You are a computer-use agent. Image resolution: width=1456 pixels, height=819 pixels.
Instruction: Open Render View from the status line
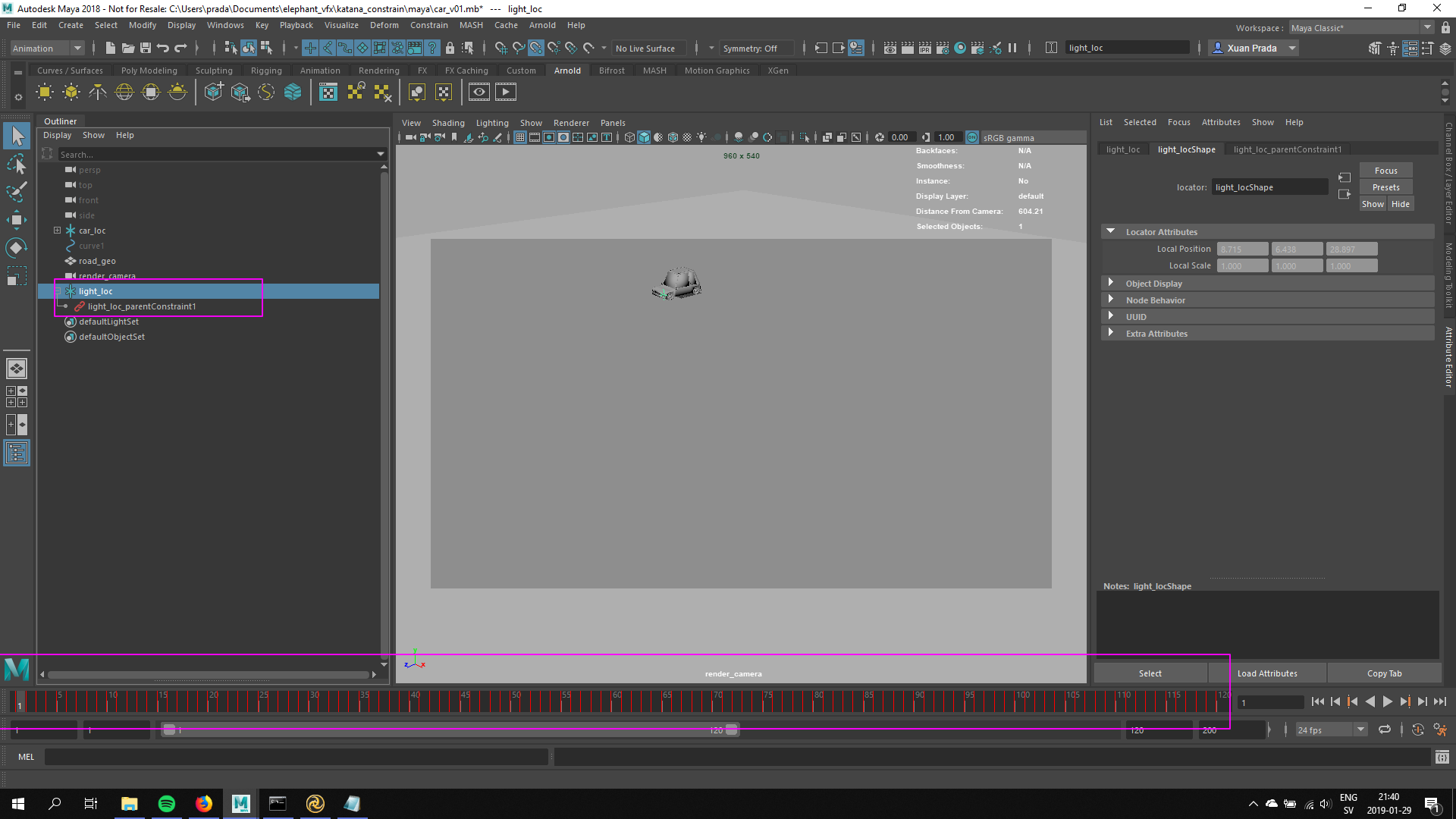point(890,48)
